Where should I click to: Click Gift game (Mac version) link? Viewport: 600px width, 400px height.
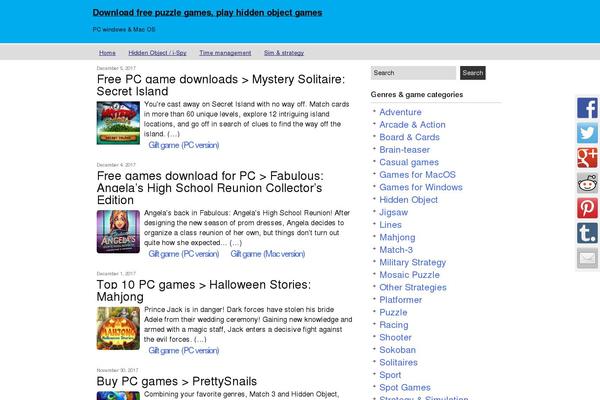pyautogui.click(x=267, y=254)
